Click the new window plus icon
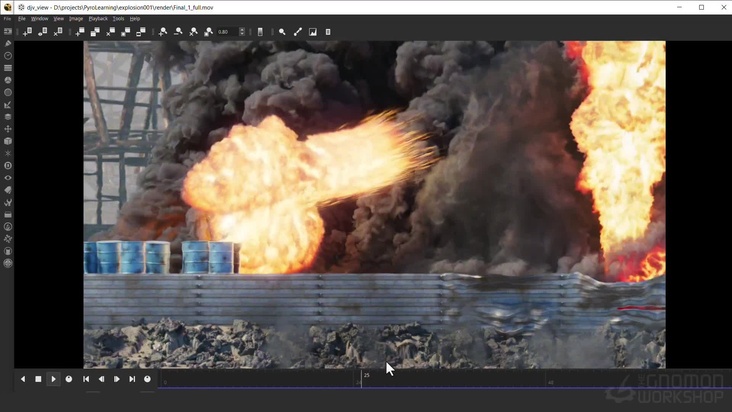This screenshot has width=732, height=412. tap(28, 32)
